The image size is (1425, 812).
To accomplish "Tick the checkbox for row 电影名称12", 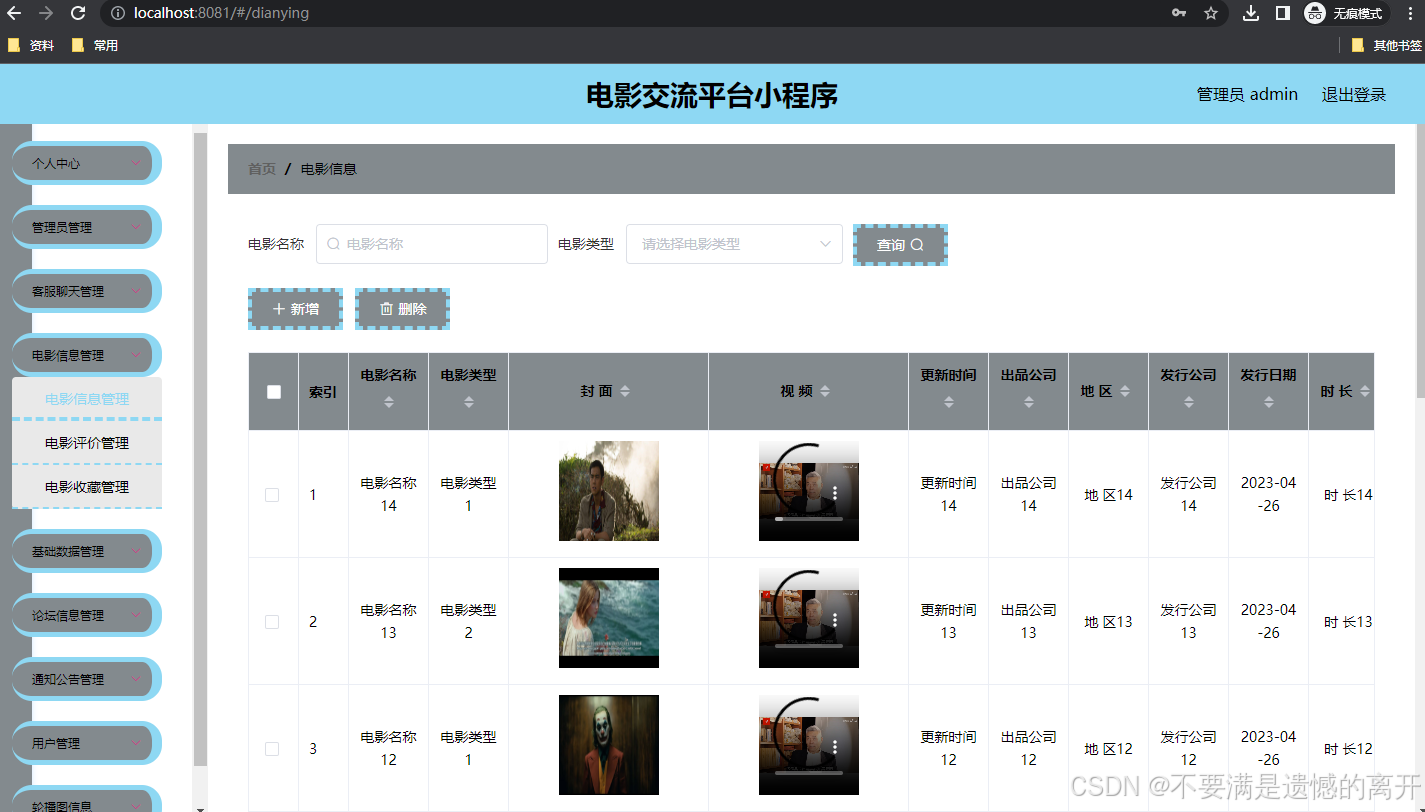I will [x=272, y=749].
